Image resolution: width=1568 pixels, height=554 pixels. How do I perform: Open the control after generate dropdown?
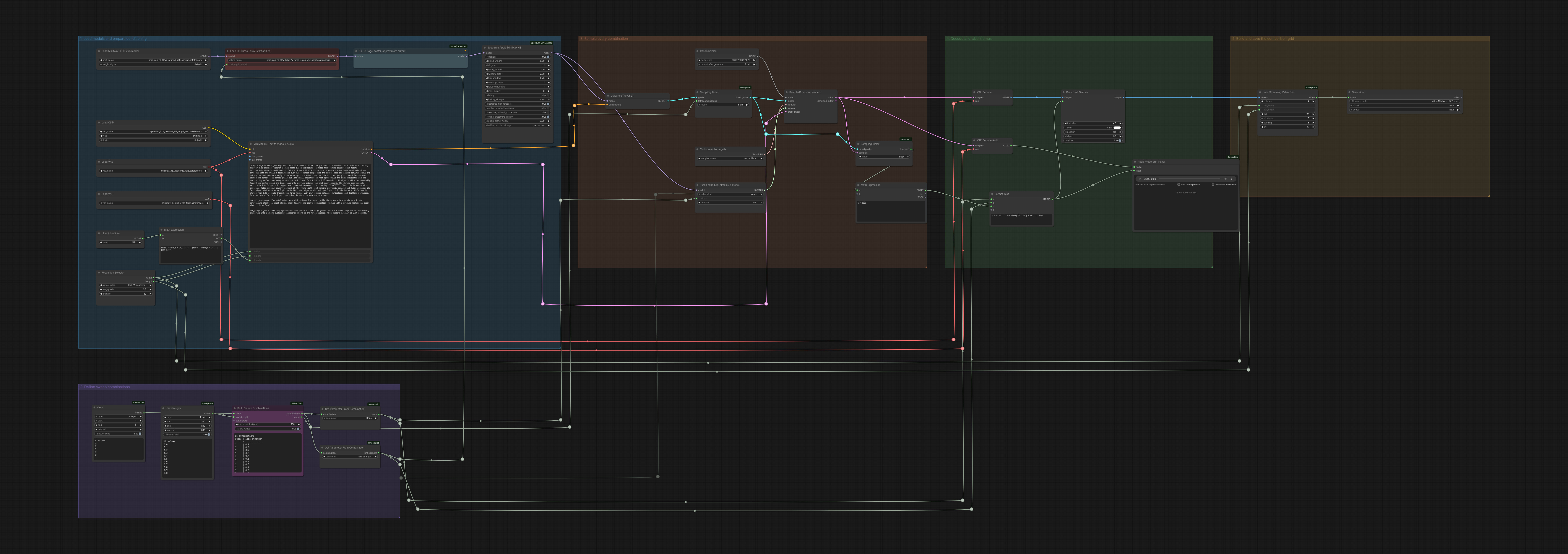pyautogui.click(x=727, y=65)
